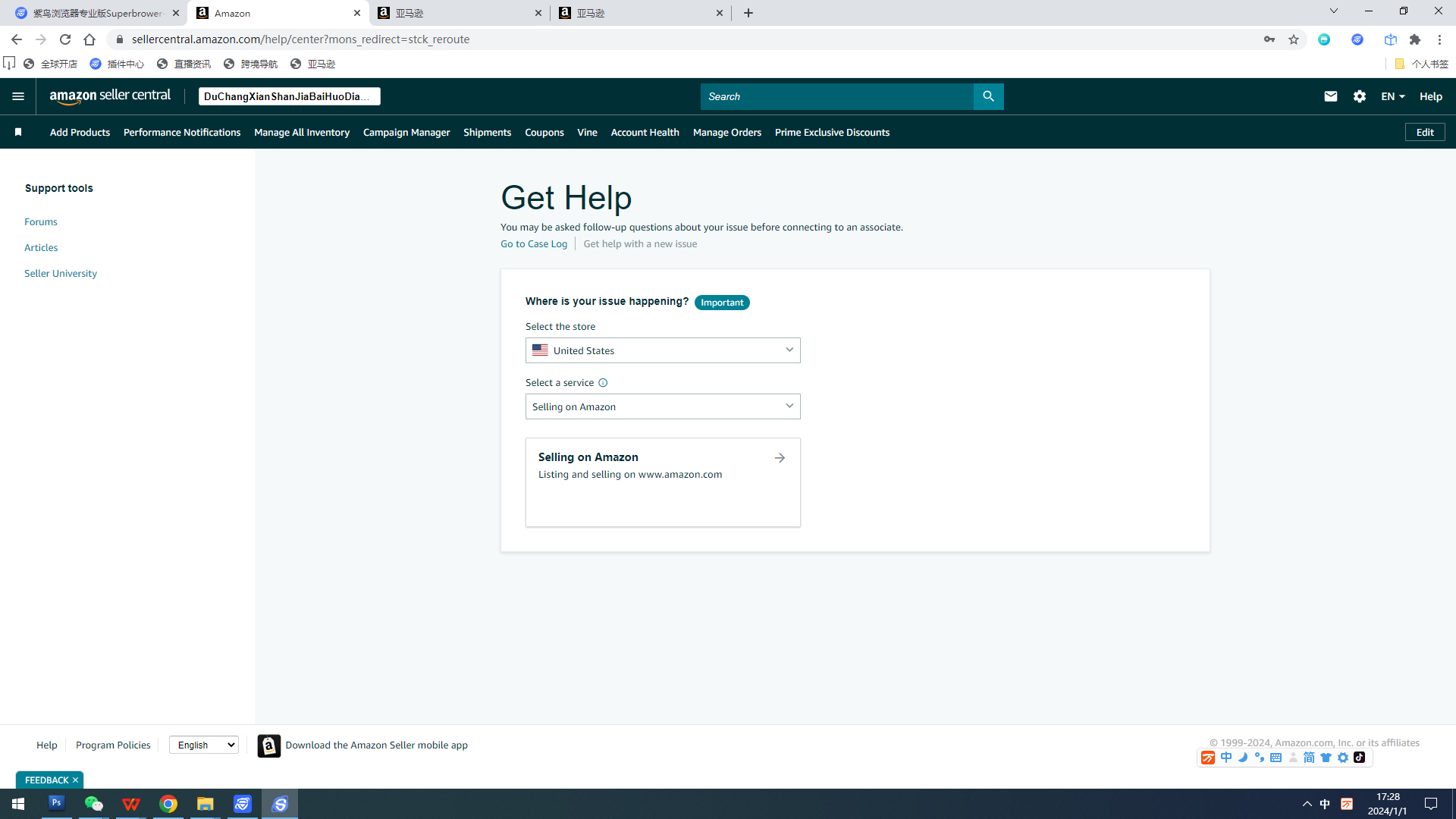Open the tab search chevron in title bar
The width and height of the screenshot is (1456, 819).
(x=1334, y=11)
